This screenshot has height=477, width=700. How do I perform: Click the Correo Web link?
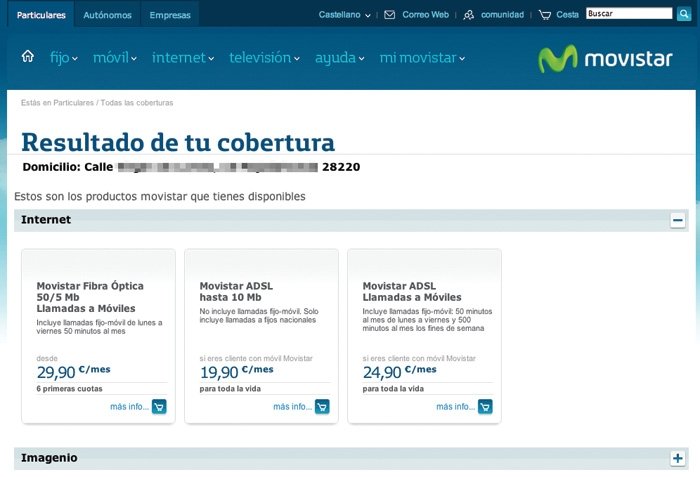click(x=425, y=15)
